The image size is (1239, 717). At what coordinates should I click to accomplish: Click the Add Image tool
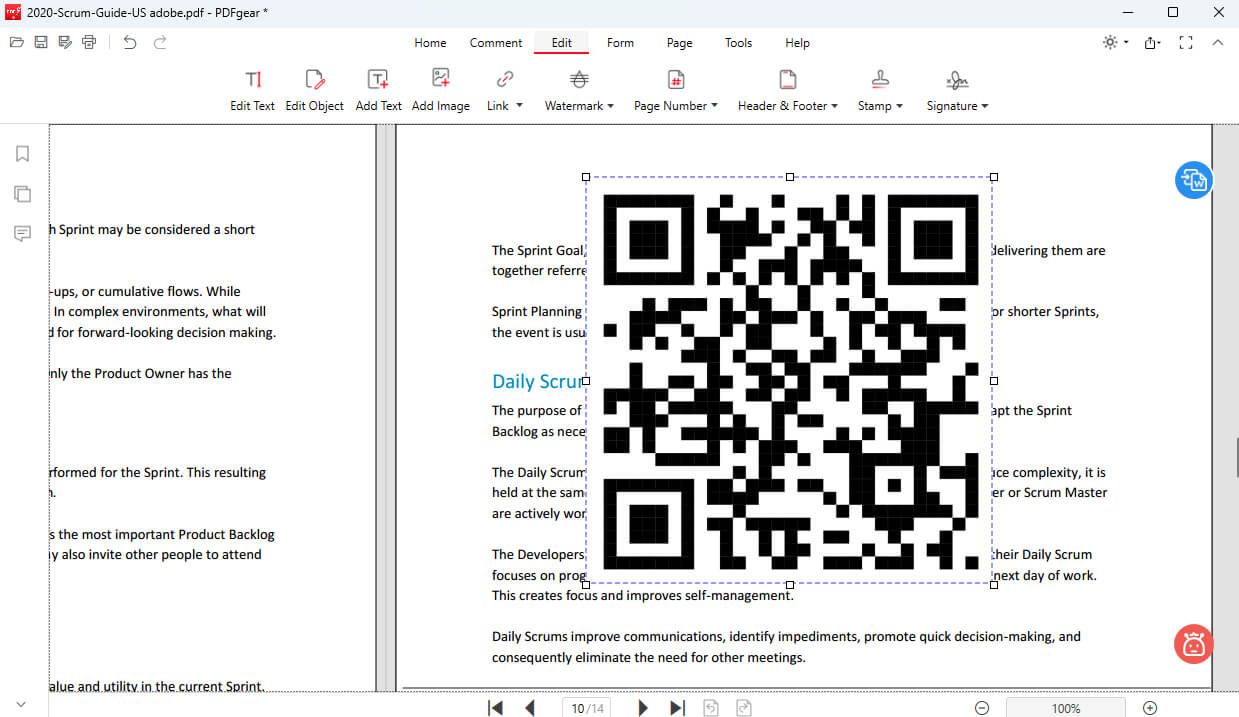click(440, 90)
